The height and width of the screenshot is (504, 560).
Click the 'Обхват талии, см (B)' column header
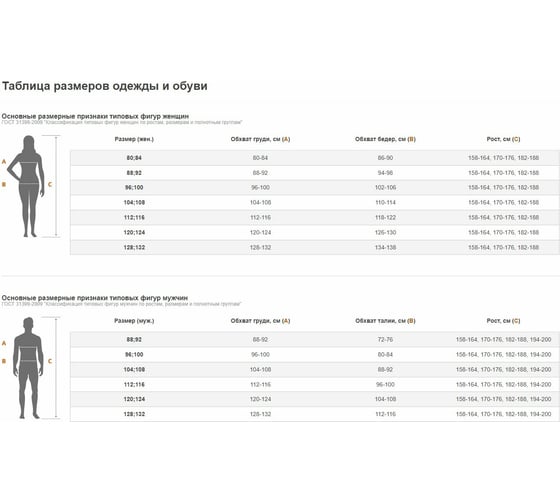click(x=385, y=321)
